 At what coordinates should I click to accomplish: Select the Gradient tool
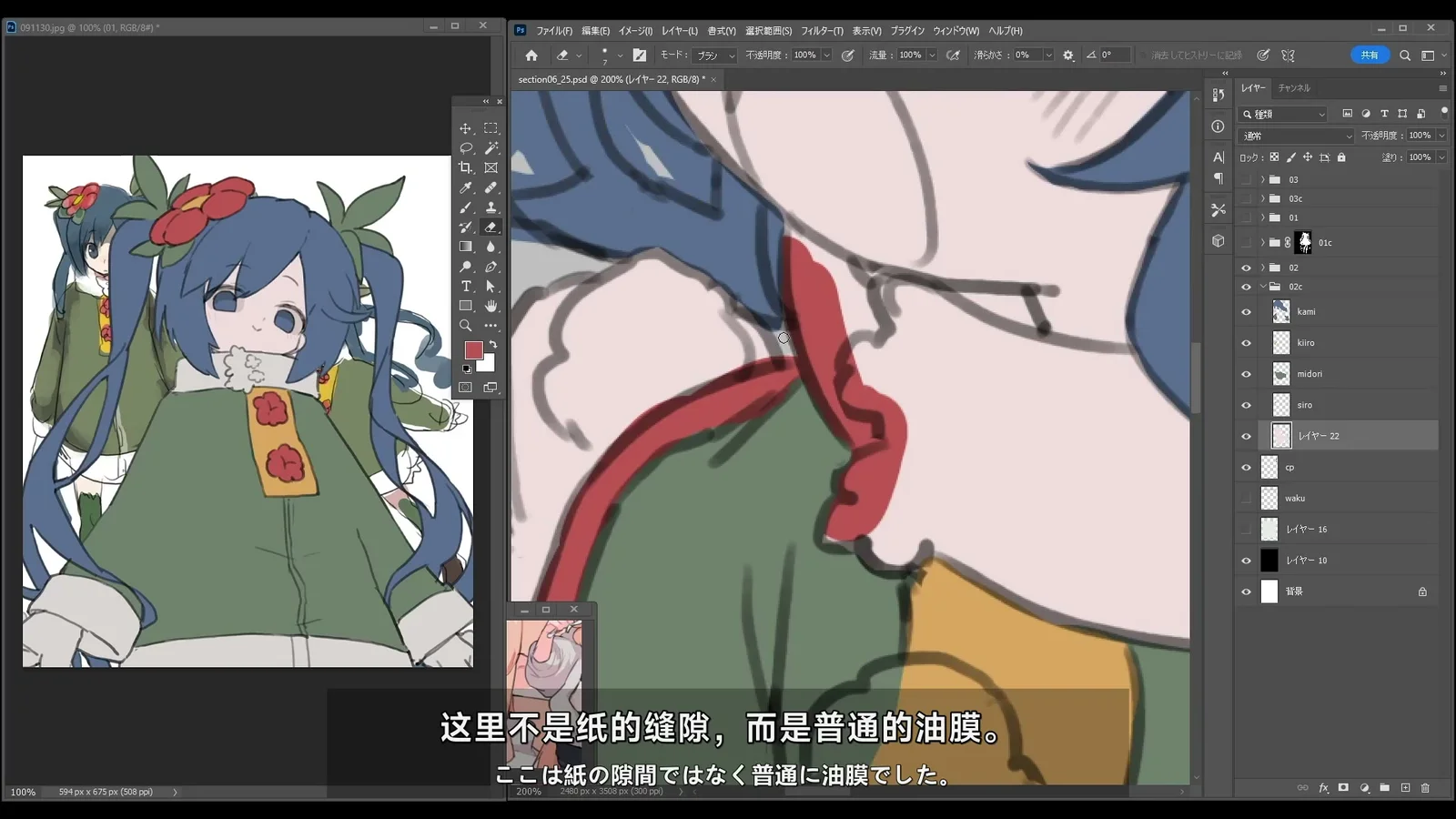(466, 247)
